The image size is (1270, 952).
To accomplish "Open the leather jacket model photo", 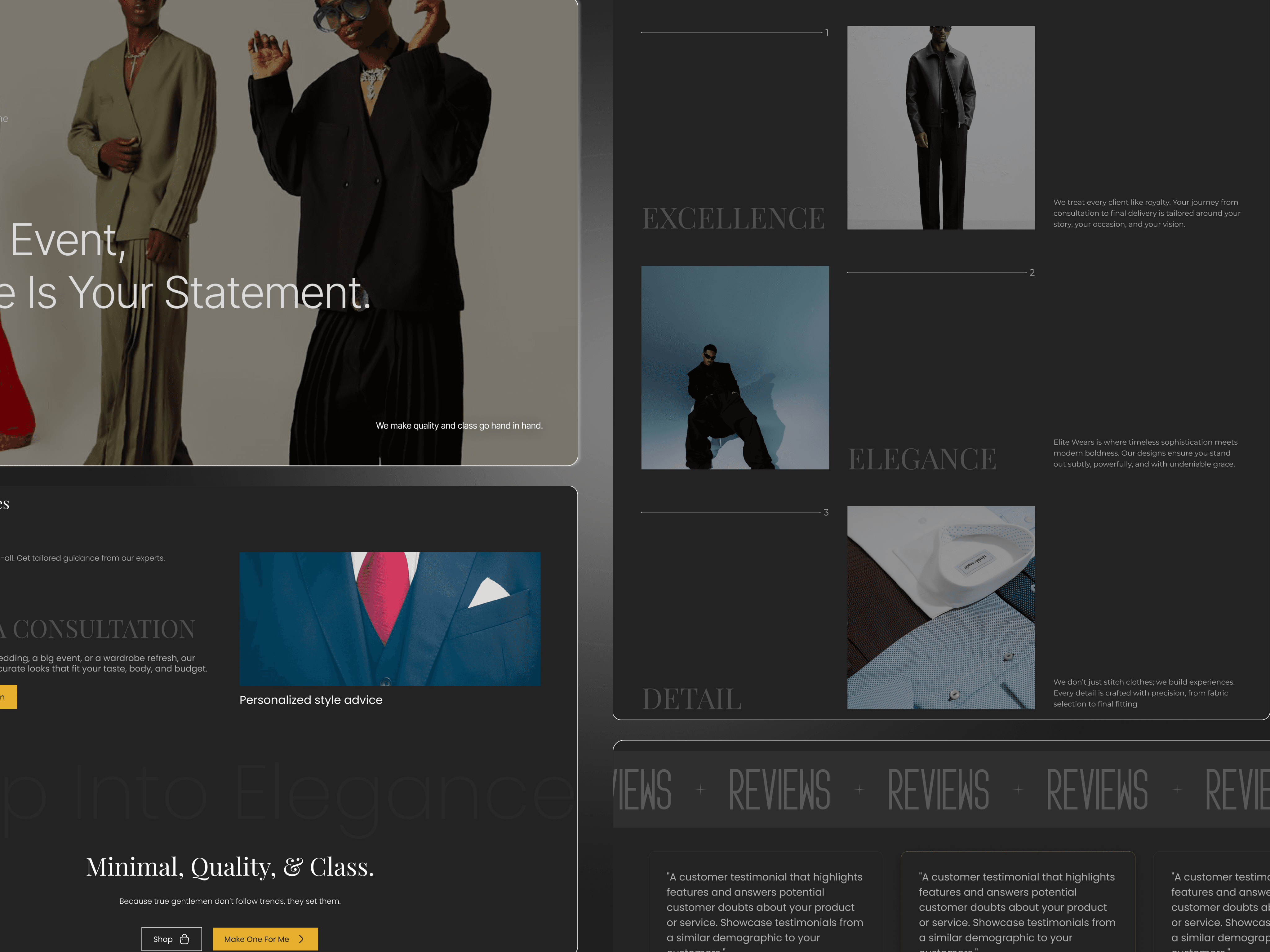I will pyautogui.click(x=941, y=127).
